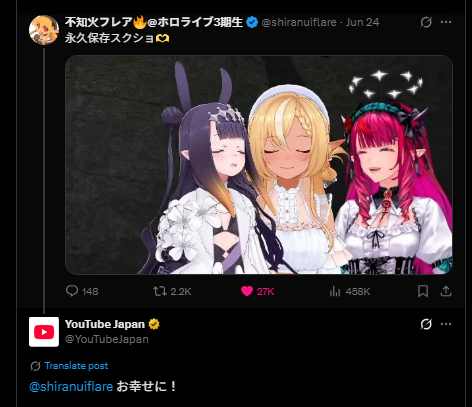Image resolution: width=472 pixels, height=407 pixels.
Task: Open more options on YouTube Japan's reply
Action: (x=446, y=324)
